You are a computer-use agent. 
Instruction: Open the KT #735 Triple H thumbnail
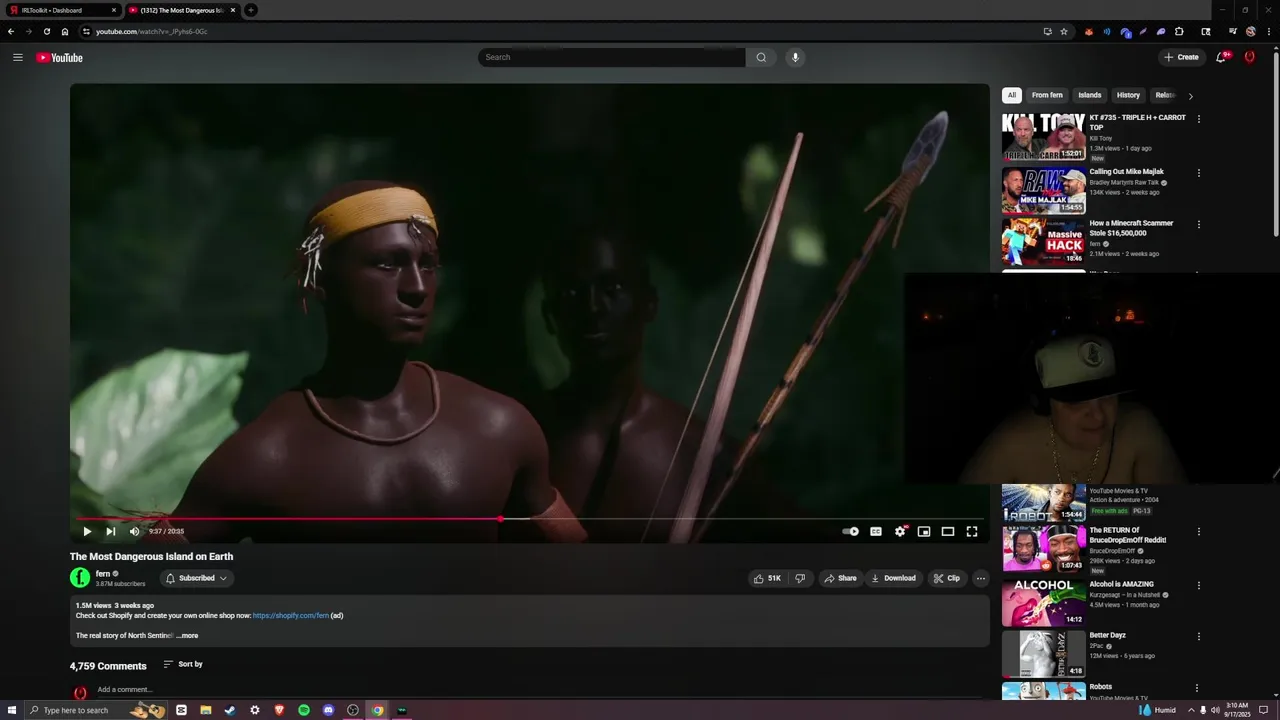click(1044, 137)
